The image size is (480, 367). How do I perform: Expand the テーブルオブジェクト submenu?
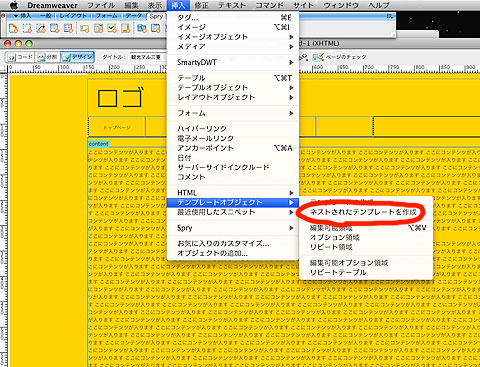(233, 88)
